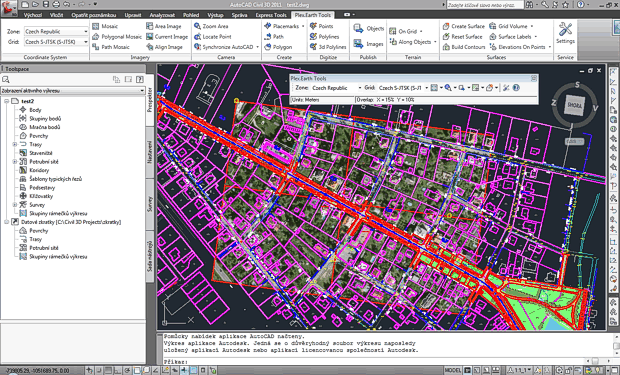Collapse the test2 tree node
Screen dimensions: 620x375
(x=6, y=101)
